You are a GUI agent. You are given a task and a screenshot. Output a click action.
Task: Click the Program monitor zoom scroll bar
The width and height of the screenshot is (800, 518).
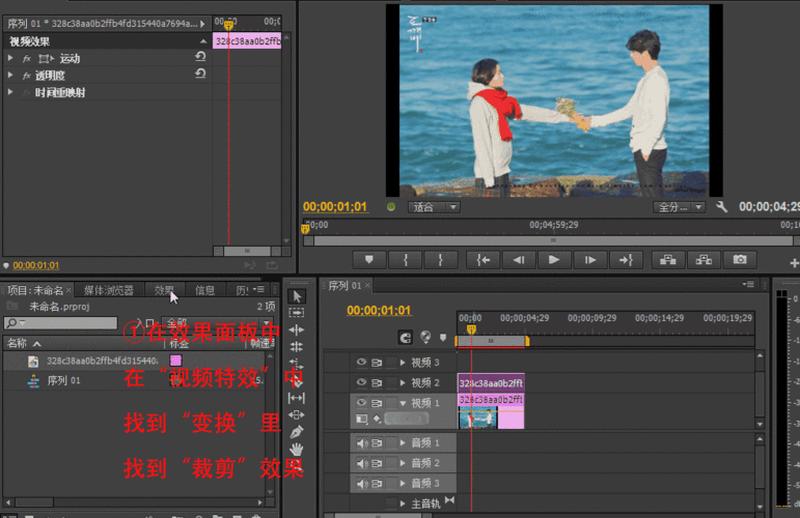[x=554, y=240]
